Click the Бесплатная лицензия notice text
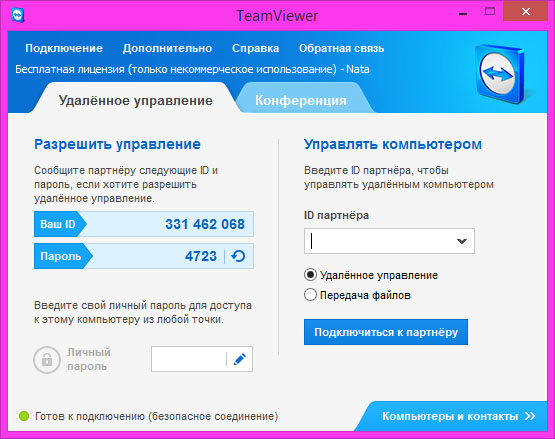 (x=192, y=69)
